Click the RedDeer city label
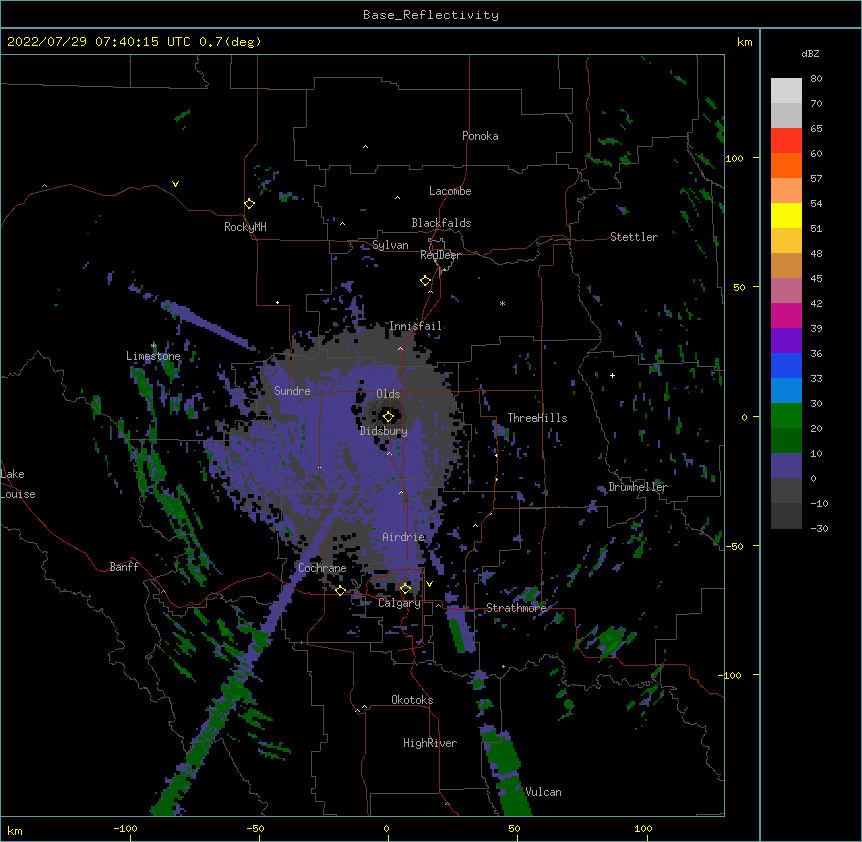 click(440, 255)
